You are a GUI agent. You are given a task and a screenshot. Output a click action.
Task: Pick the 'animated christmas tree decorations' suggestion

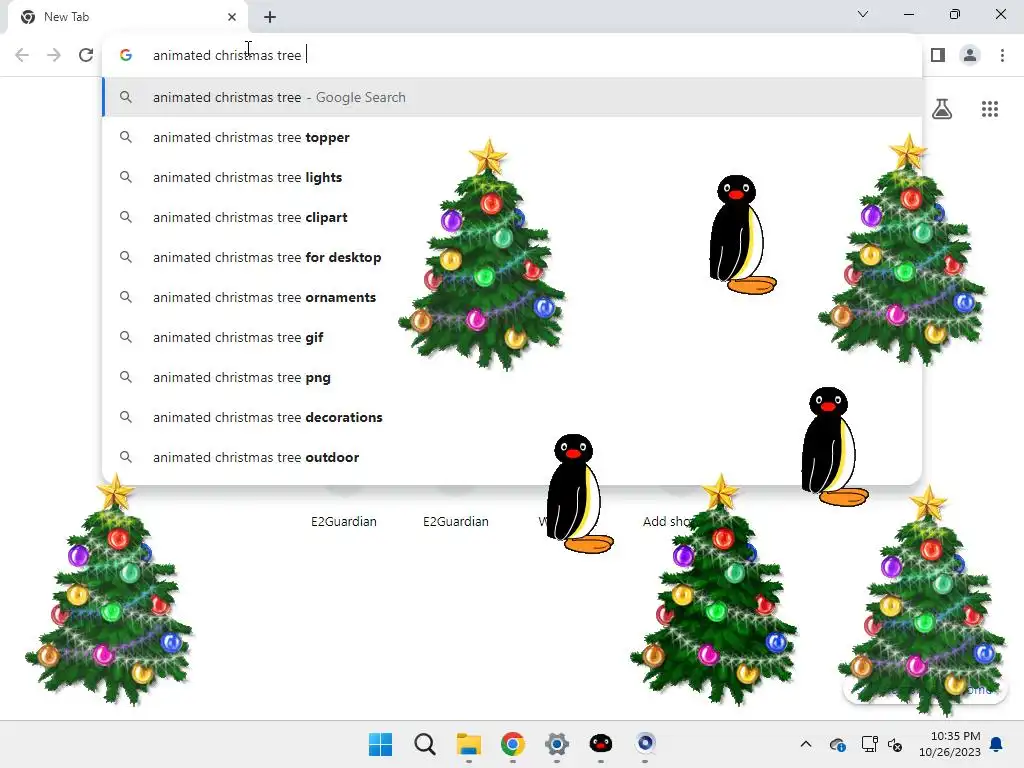[x=513, y=417]
